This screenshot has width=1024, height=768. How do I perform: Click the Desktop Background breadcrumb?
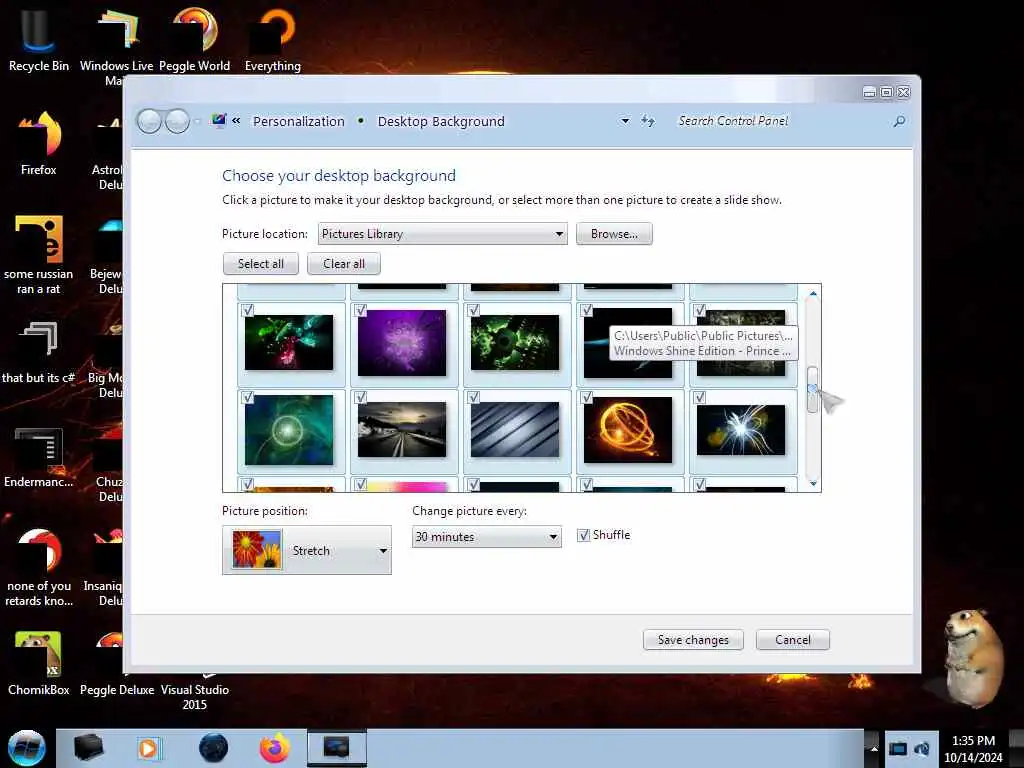tap(441, 121)
